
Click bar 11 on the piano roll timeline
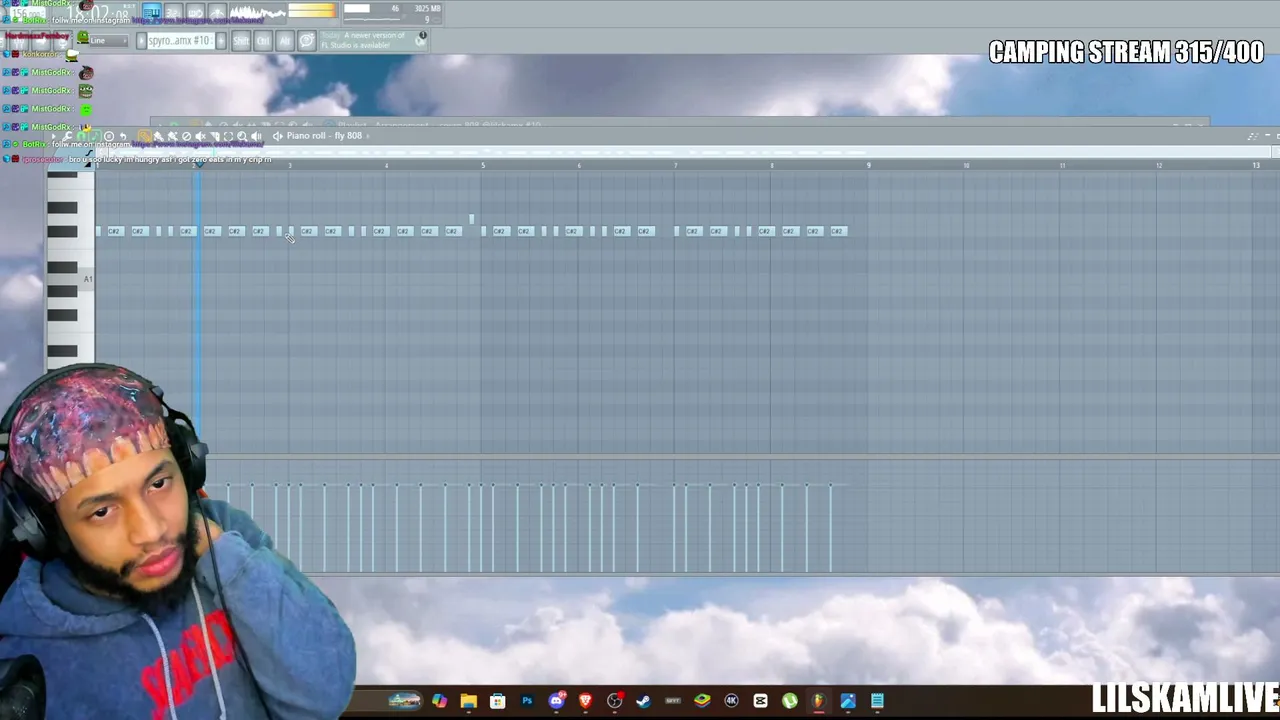click(x=1062, y=165)
